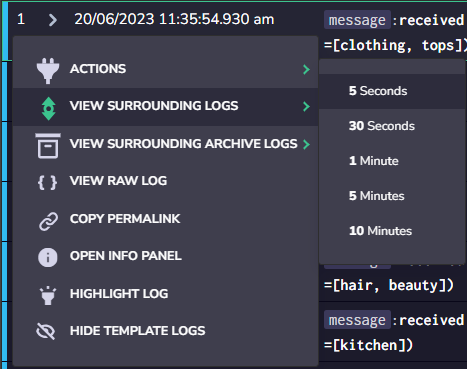Click the =[kitchen]) log text
The image size is (467, 369).
368,345
